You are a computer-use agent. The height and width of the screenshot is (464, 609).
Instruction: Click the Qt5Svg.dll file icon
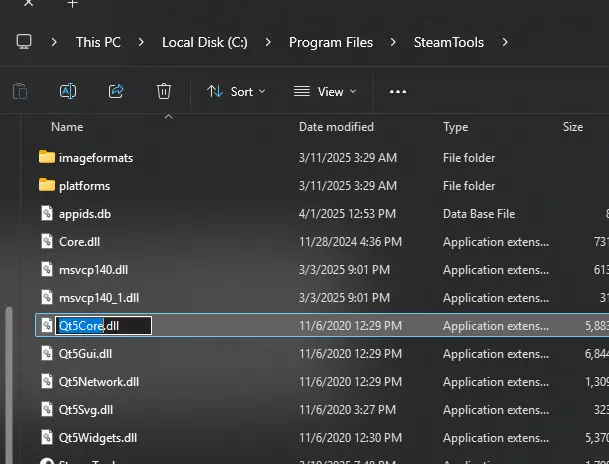pyautogui.click(x=47, y=409)
